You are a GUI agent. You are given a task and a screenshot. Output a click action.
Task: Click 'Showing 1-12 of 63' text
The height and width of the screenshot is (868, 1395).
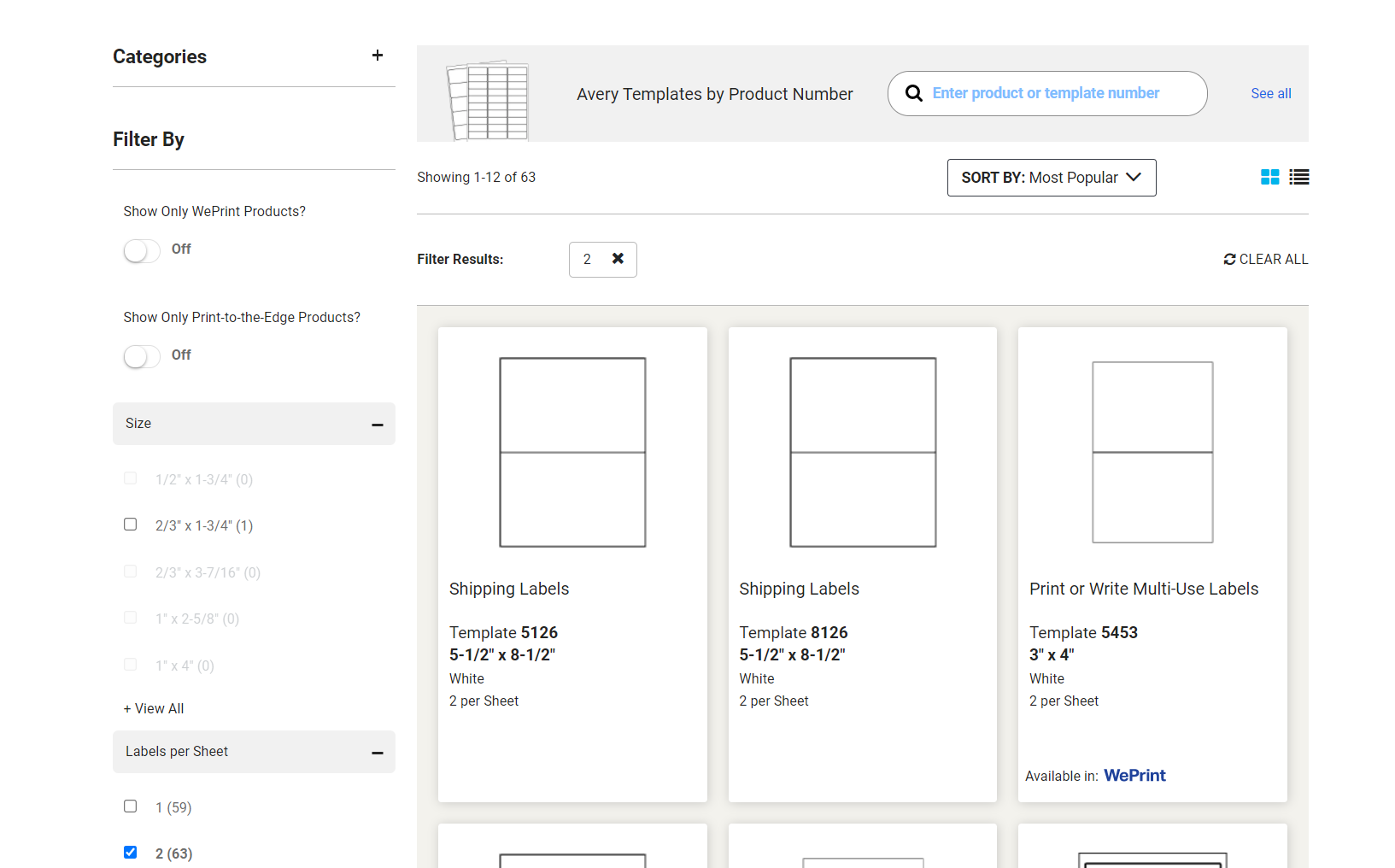point(476,177)
